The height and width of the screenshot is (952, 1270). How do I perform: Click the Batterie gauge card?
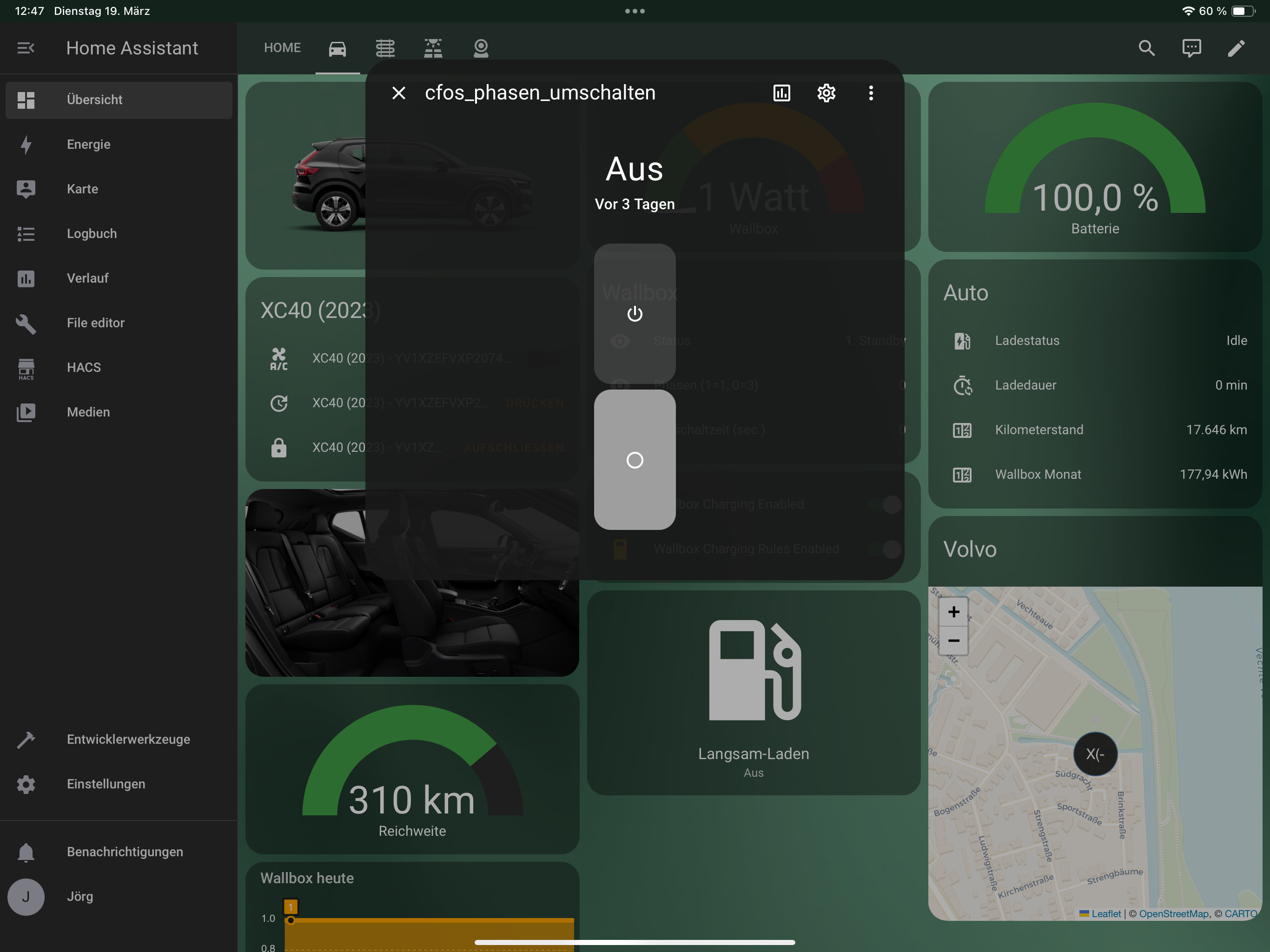(x=1095, y=167)
